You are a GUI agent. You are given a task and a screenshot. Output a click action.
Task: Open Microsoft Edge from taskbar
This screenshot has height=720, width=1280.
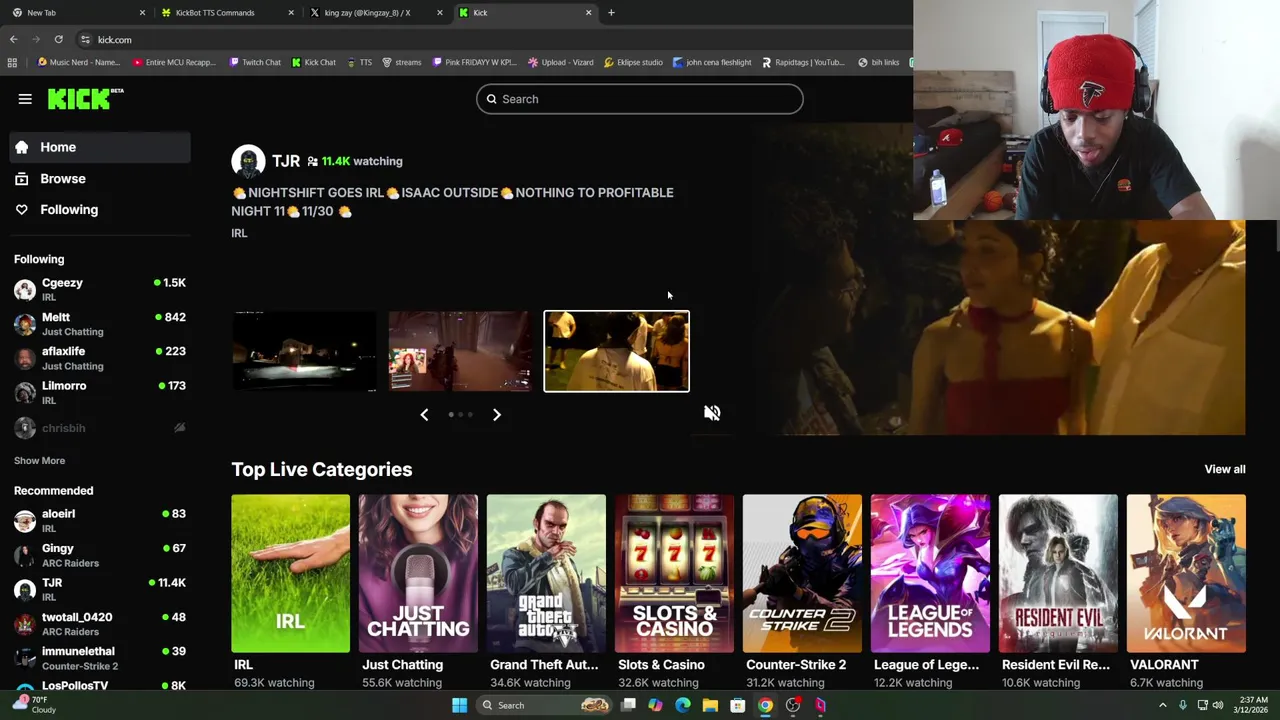coord(682,705)
